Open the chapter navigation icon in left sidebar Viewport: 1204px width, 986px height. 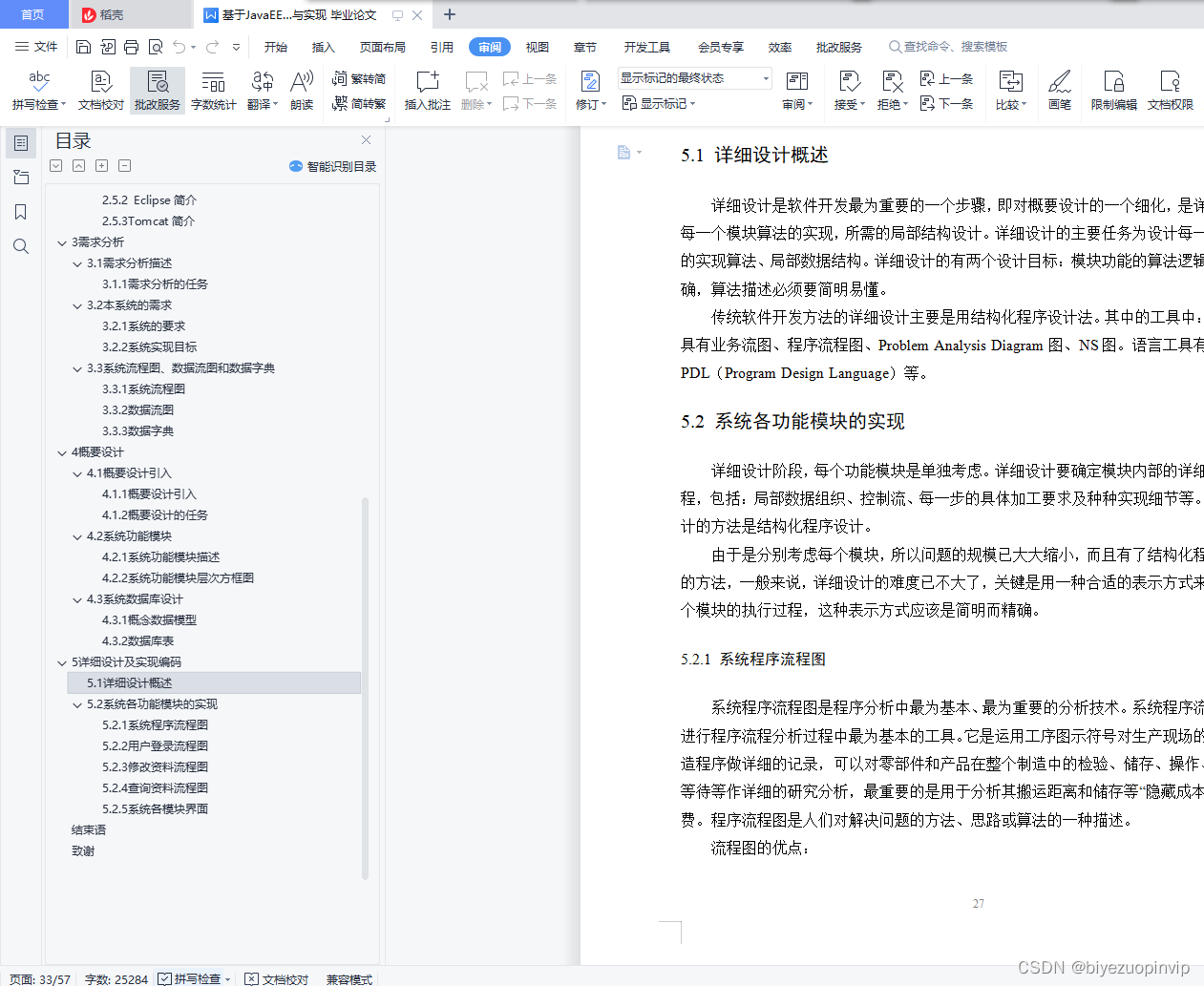(x=20, y=178)
